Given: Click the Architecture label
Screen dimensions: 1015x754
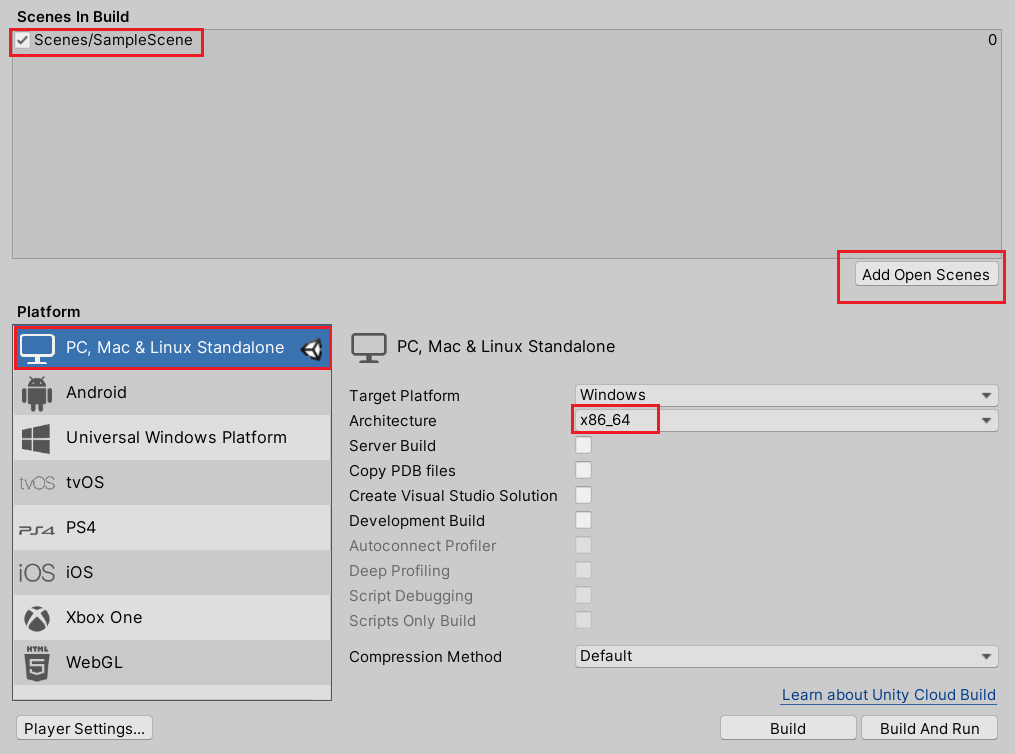Looking at the screenshot, I should (393, 421).
